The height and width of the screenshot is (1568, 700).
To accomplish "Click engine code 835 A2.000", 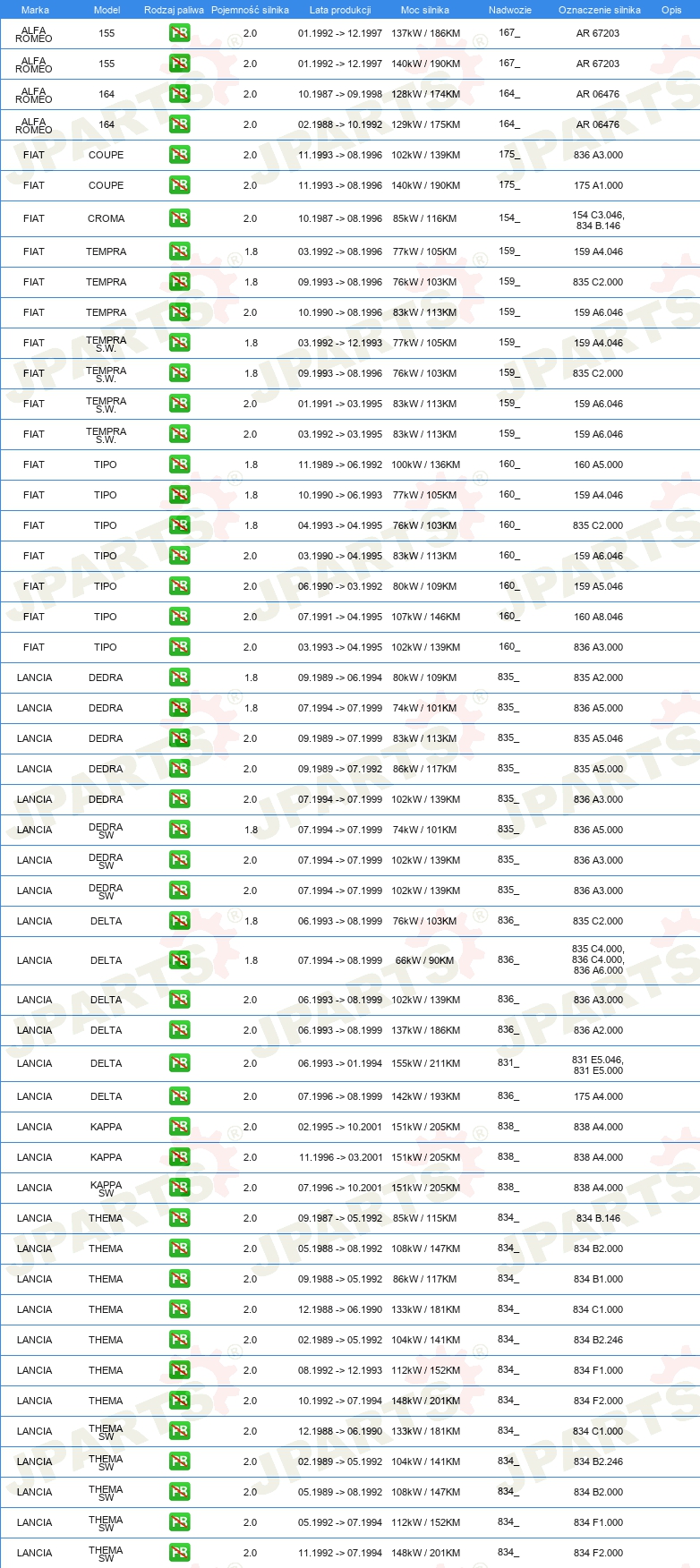I will (x=598, y=677).
